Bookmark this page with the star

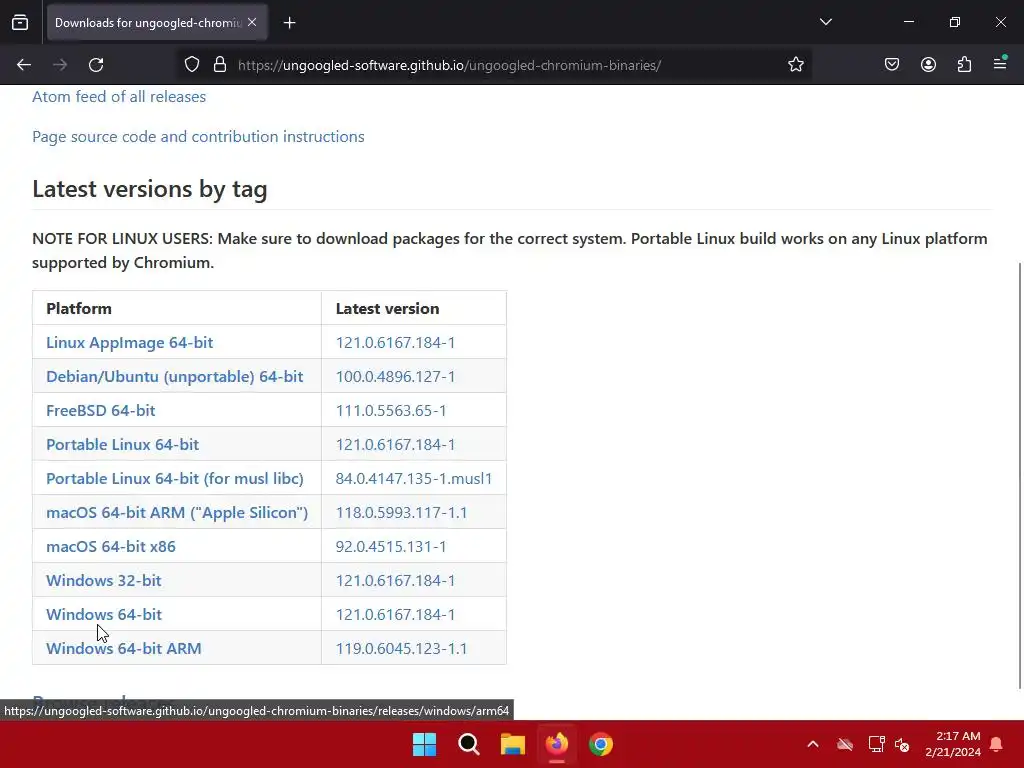click(x=795, y=65)
